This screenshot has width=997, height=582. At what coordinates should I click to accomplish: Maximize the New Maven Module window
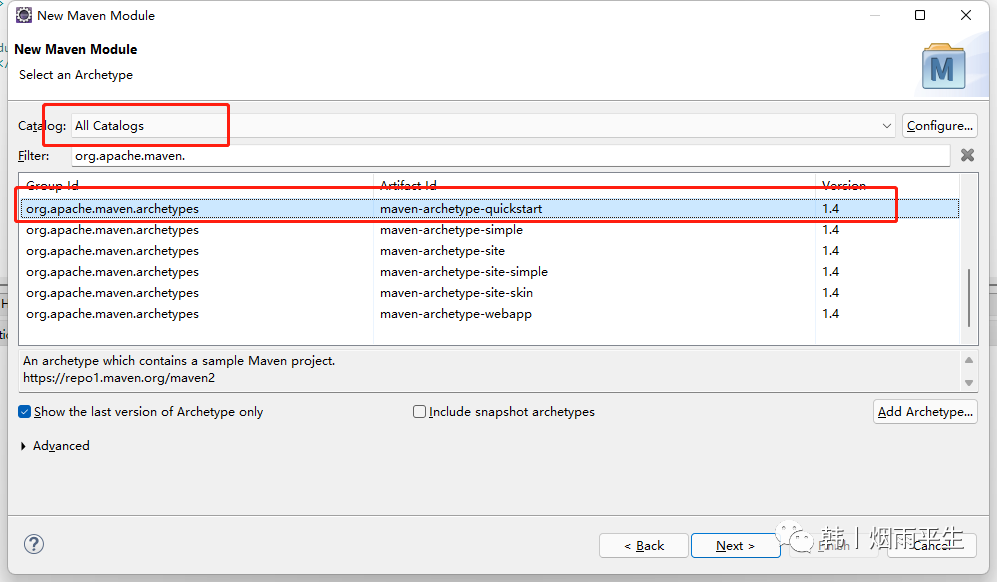click(919, 15)
